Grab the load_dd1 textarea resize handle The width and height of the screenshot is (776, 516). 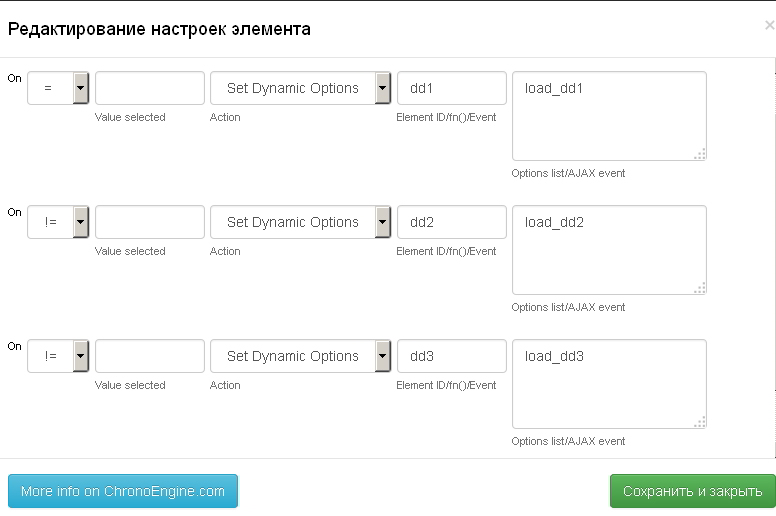(700, 154)
